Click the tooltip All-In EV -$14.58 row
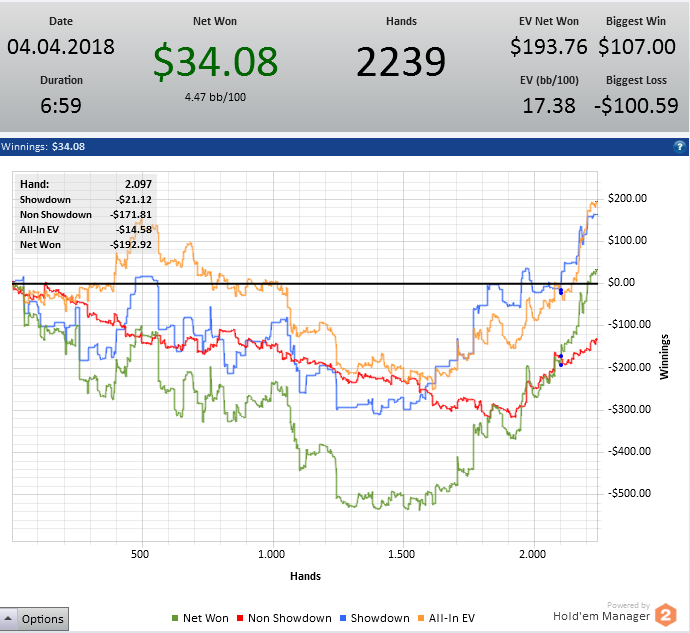The width and height of the screenshot is (690, 633). click(x=86, y=229)
